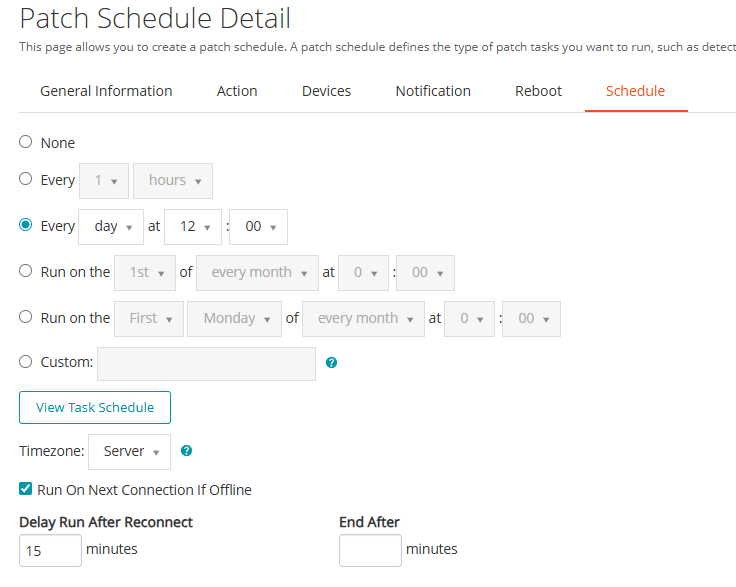Switch to the Reboot tab

point(538,91)
